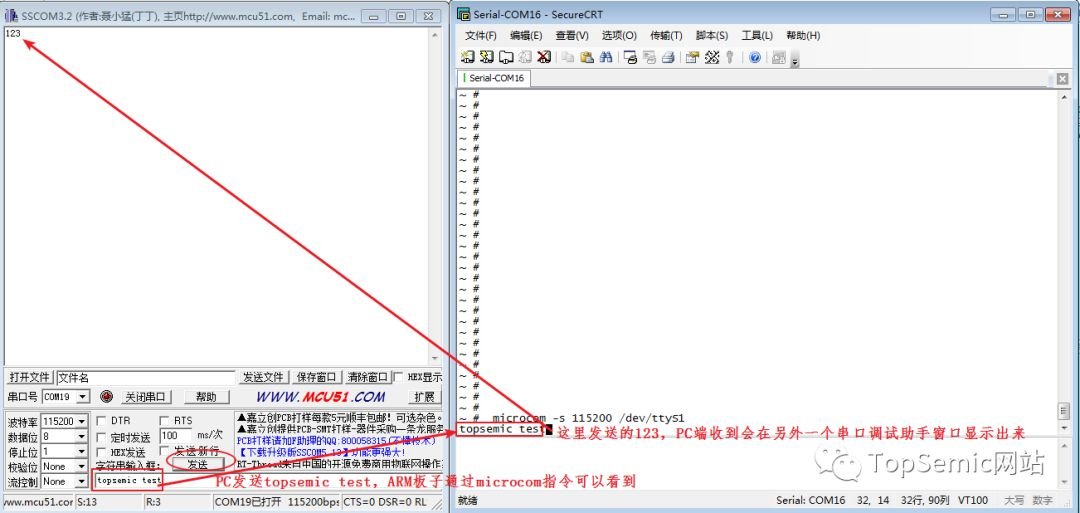Open the 编辑(E) menu in SecureCRT
This screenshot has width=1080, height=513.
pos(526,36)
